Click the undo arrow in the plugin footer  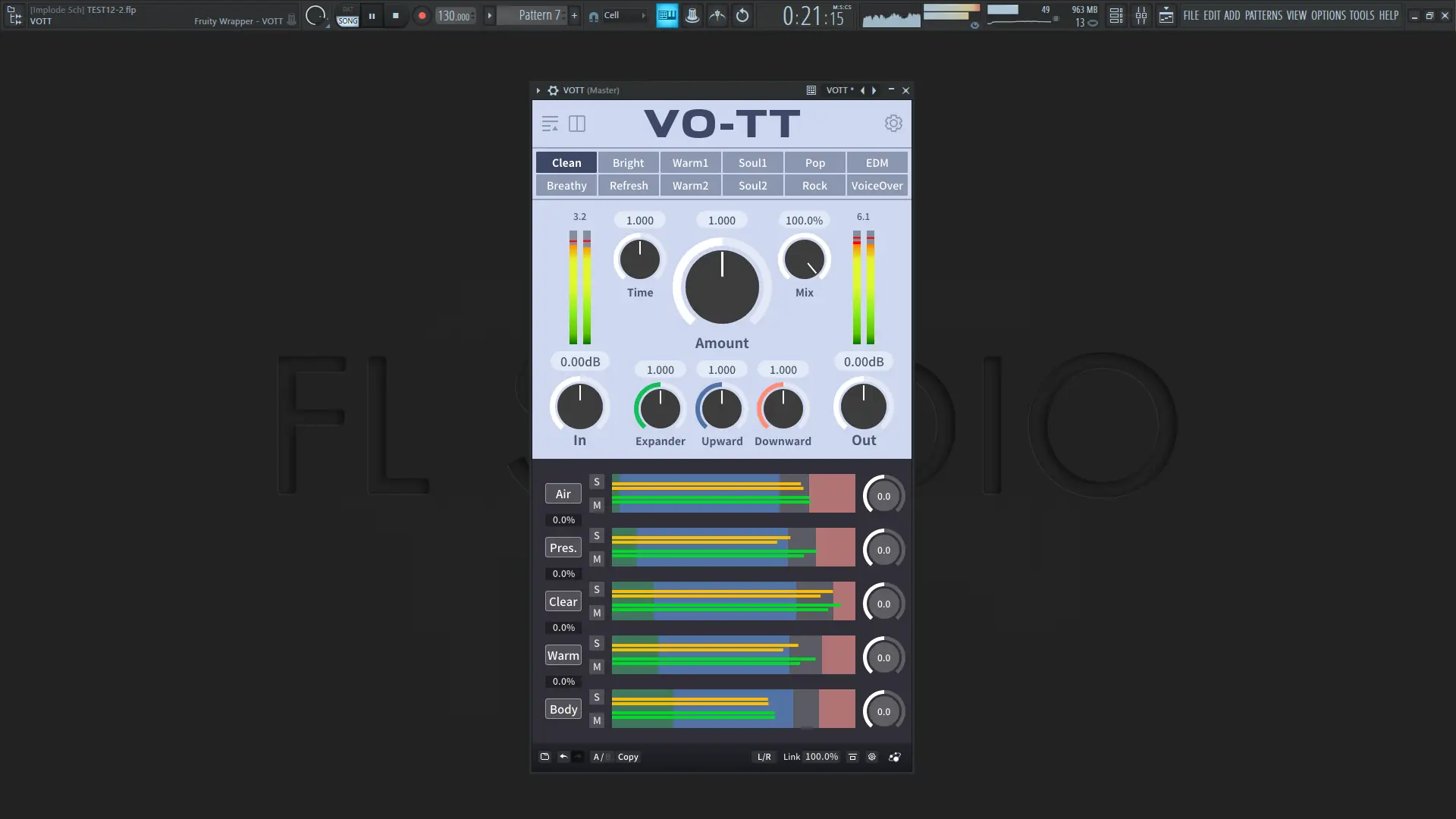click(x=563, y=757)
